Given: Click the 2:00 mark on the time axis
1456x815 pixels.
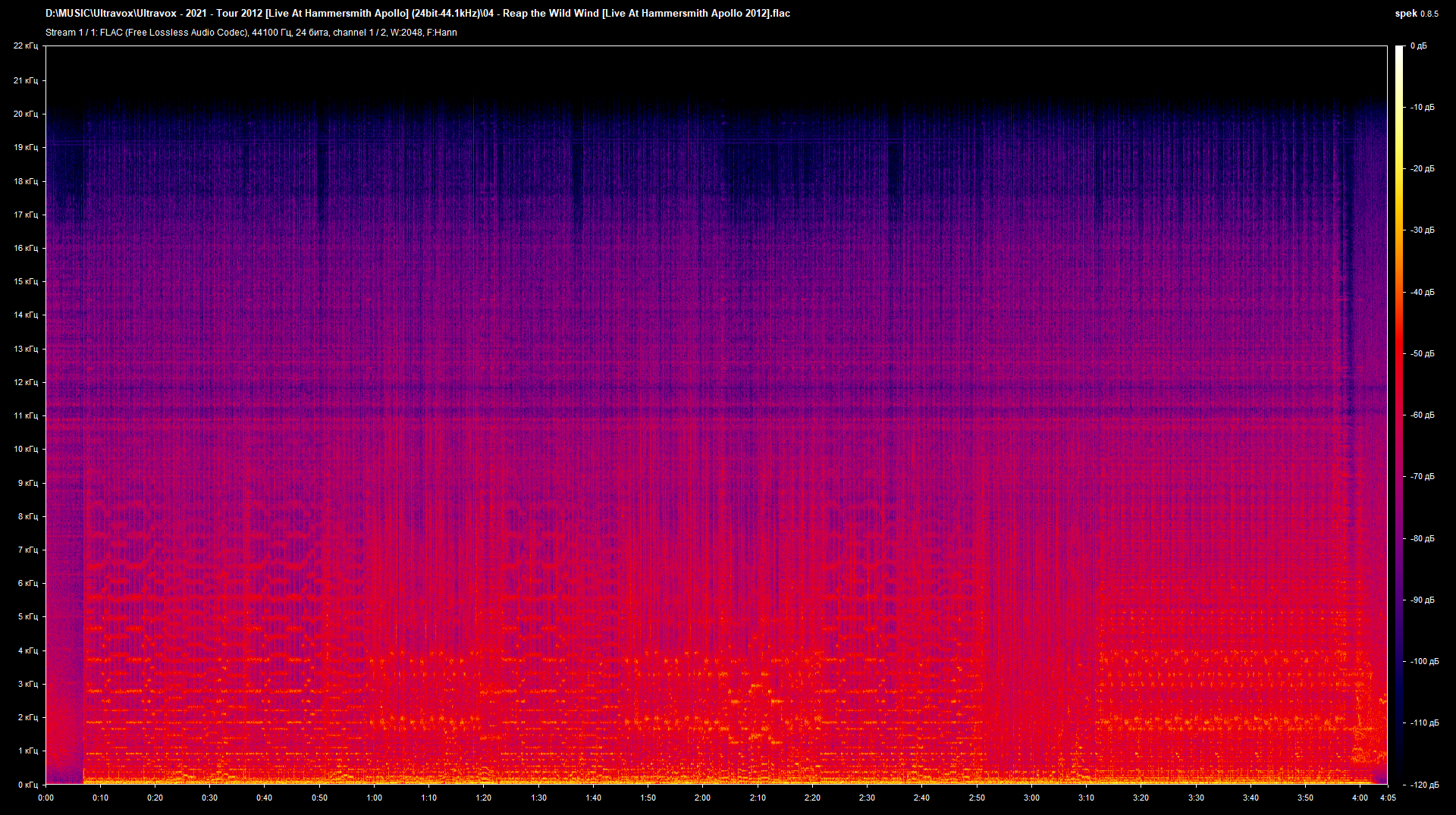Looking at the screenshot, I should (x=702, y=798).
